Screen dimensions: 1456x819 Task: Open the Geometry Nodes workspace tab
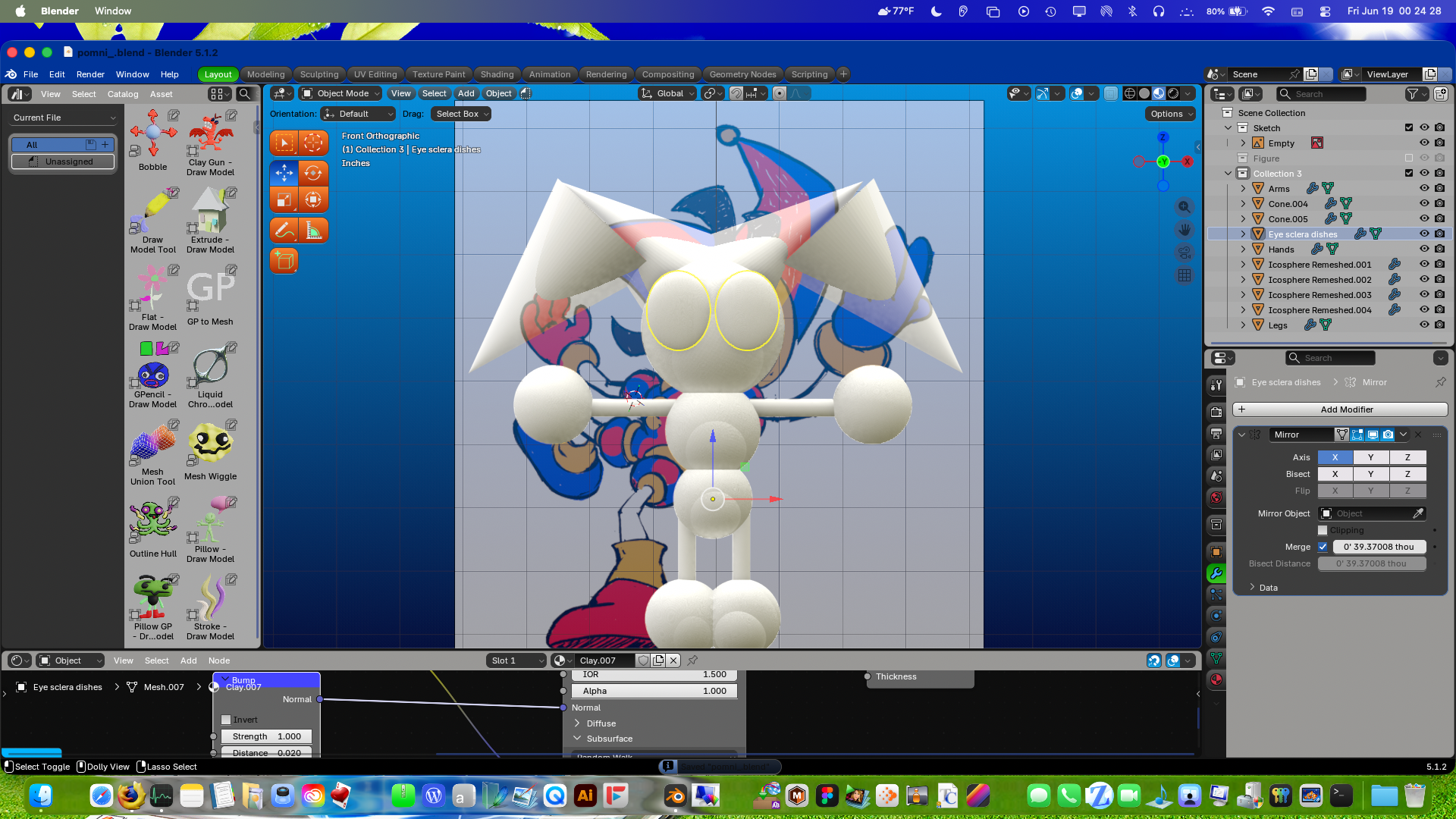click(x=743, y=74)
